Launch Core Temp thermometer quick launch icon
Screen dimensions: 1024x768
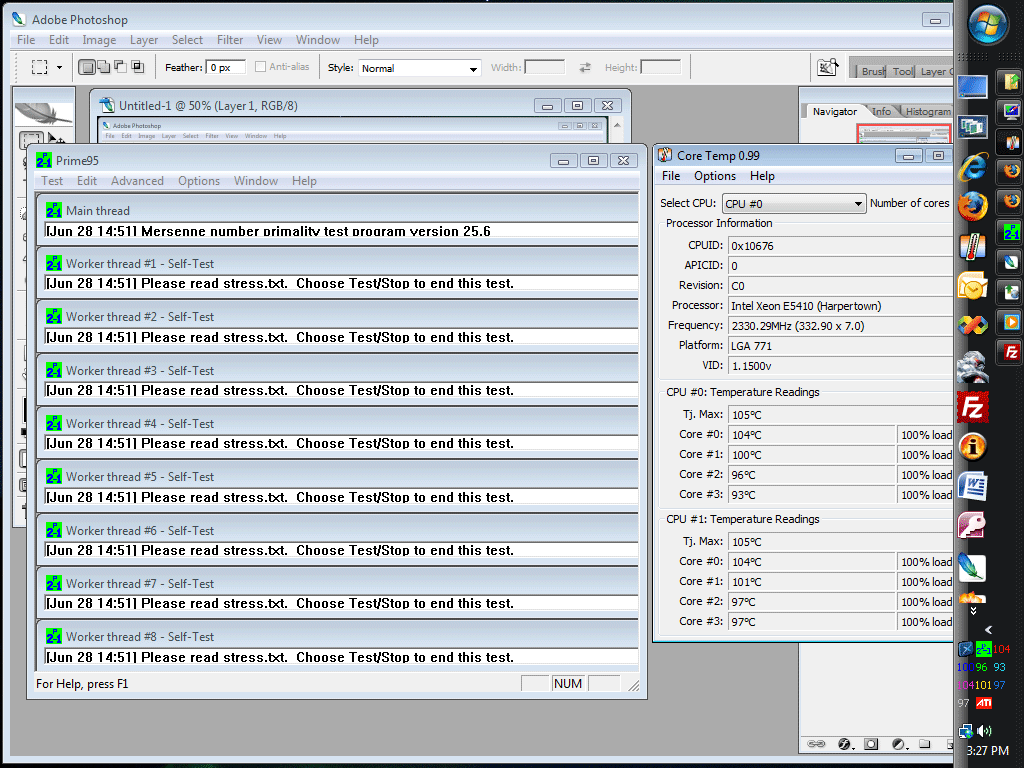click(972, 247)
